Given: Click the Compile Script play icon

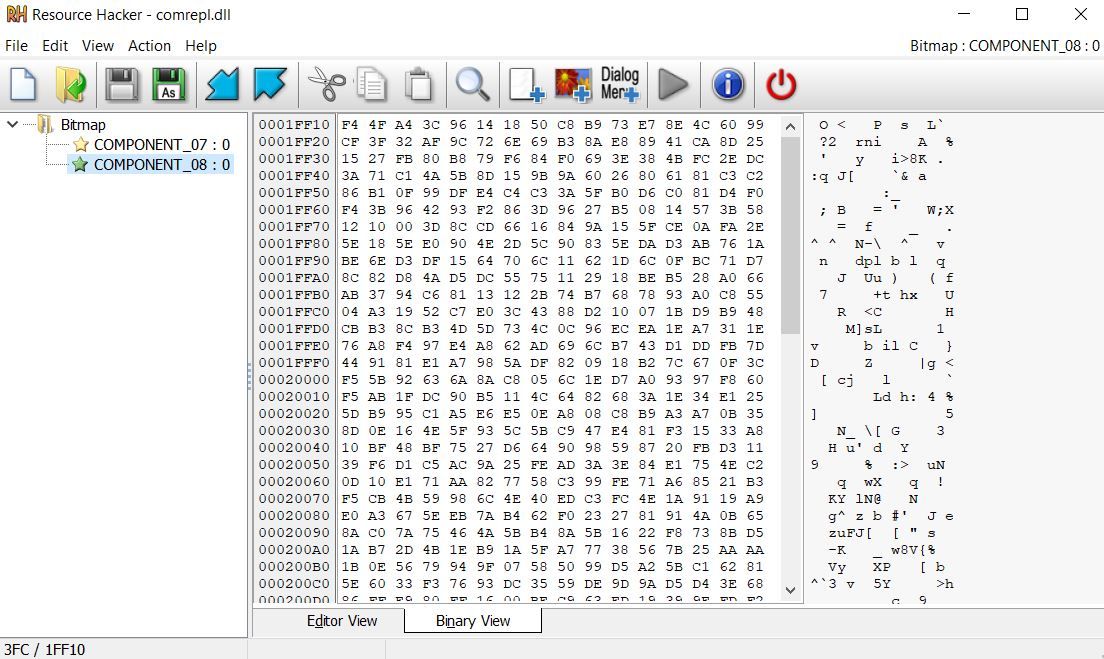Looking at the screenshot, I should (674, 85).
